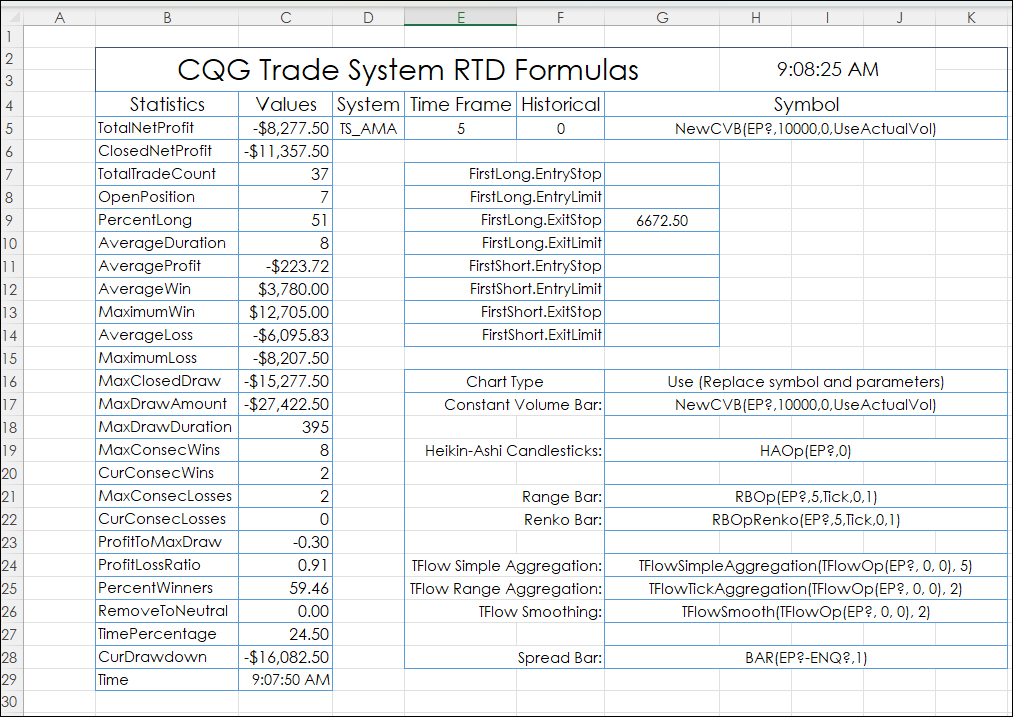This screenshot has width=1013, height=717.
Task: Click the MaxConsecLosses label
Action: (167, 497)
